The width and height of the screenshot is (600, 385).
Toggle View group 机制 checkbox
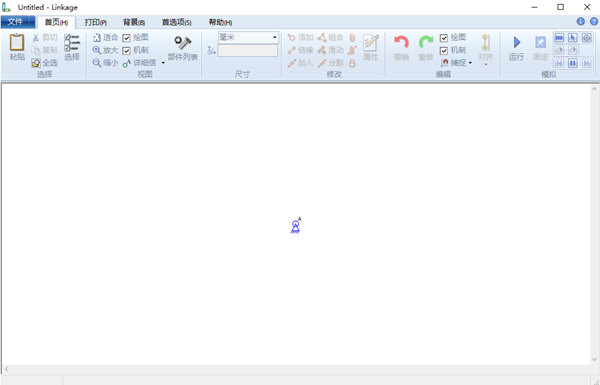click(126, 51)
